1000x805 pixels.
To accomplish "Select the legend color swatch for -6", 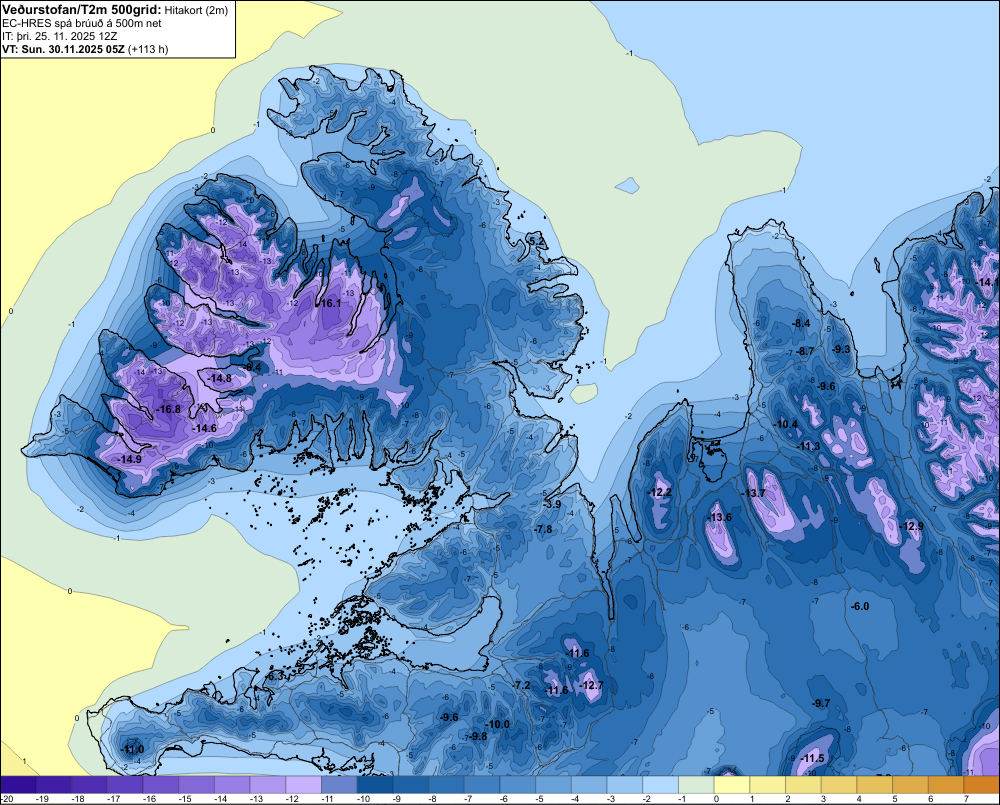I will (518, 785).
